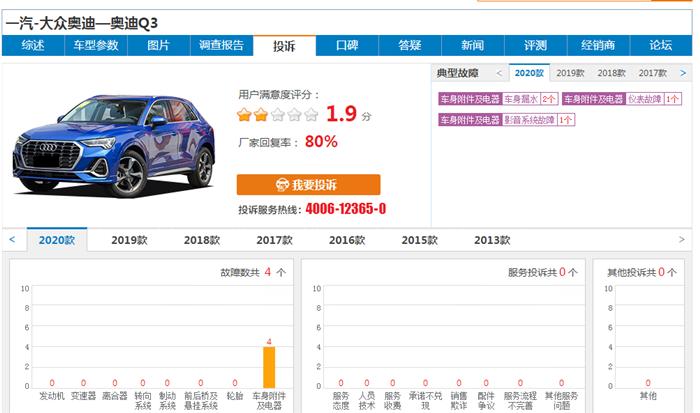Open the 综述 overview tab
The width and height of the screenshot is (700, 413).
click(33, 46)
